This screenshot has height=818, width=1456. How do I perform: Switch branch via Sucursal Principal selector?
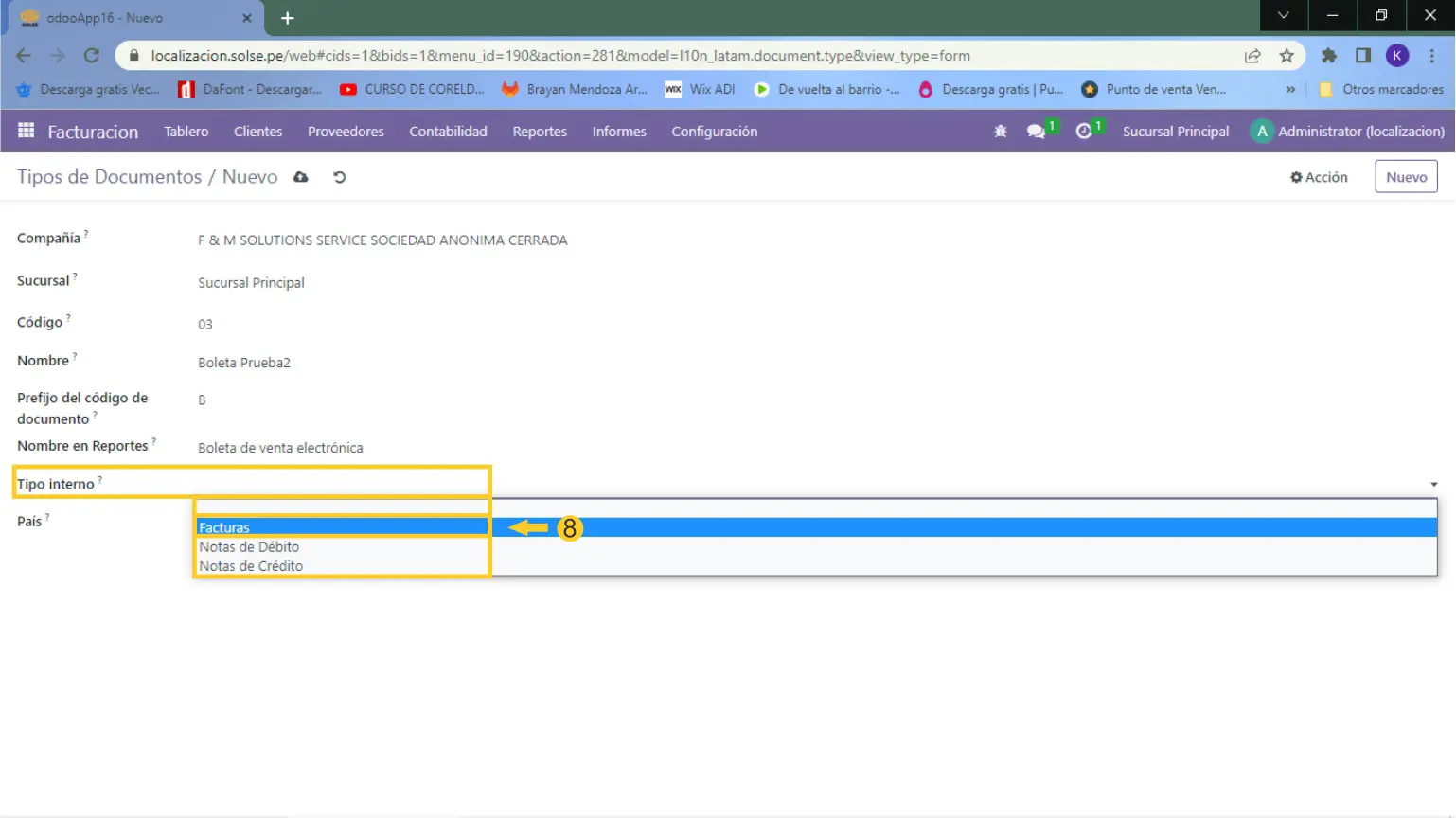pos(1176,132)
